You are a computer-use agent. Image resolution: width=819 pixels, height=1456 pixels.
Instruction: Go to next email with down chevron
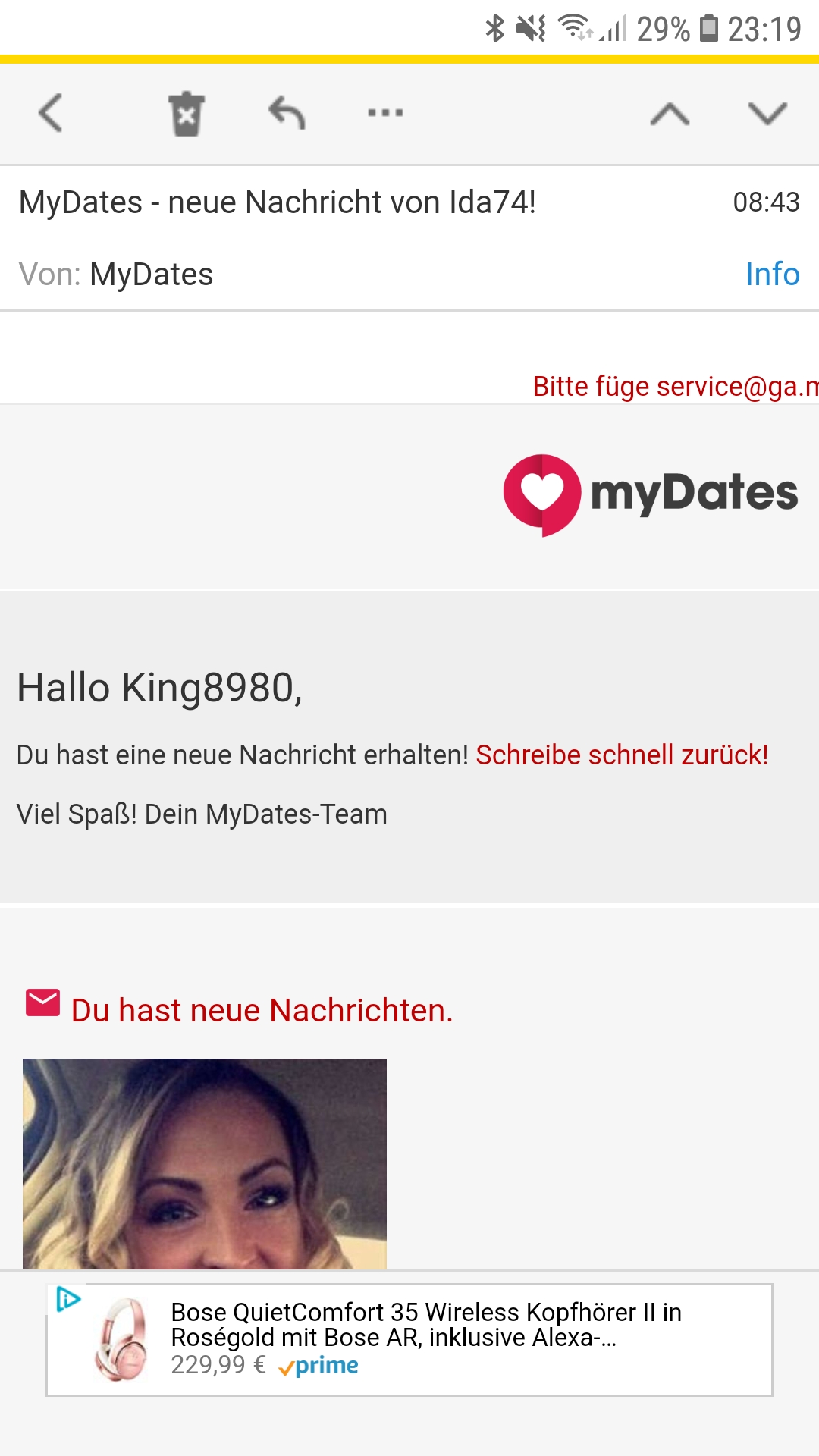pyautogui.click(x=767, y=114)
